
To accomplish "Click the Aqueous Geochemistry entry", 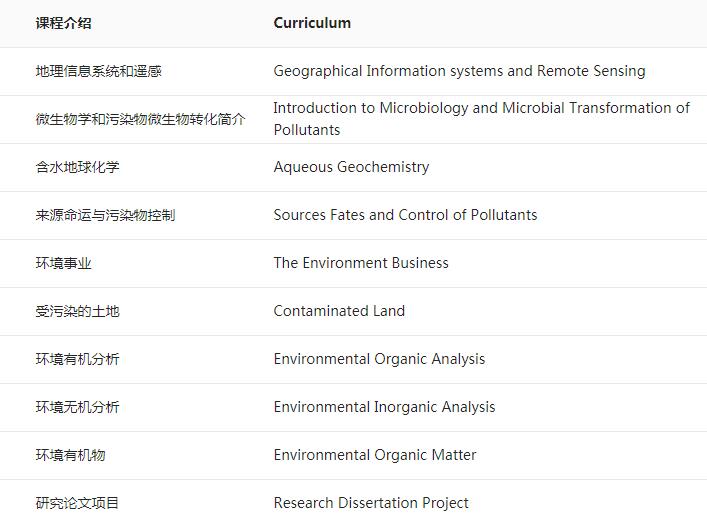I will coord(351,167).
